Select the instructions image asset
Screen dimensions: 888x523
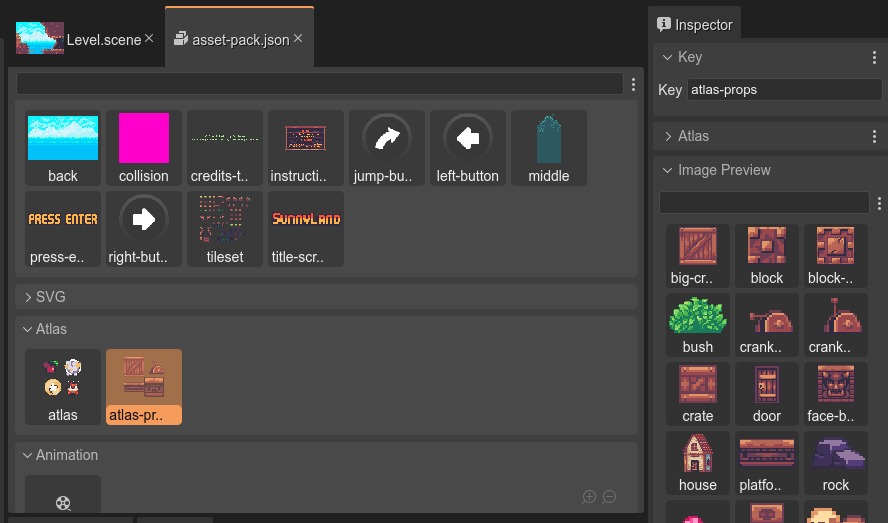(306, 148)
